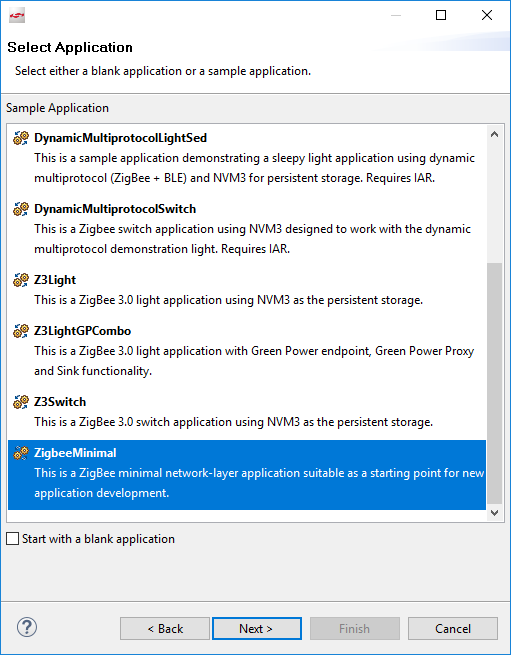Click the Simplicity Studio logo in title bar

[x=17, y=15]
